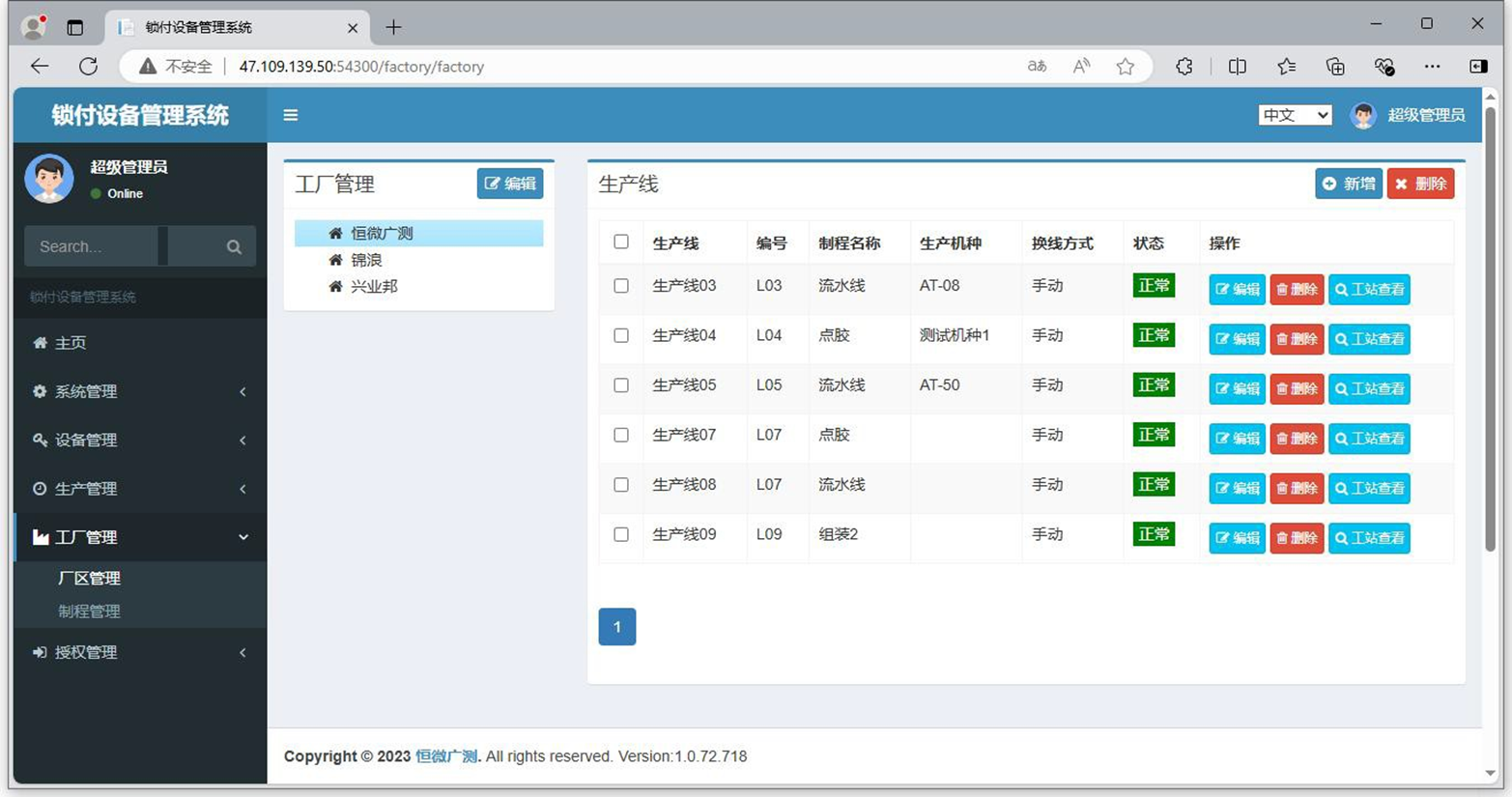
Task: Add page to favorites star icon
Action: pyautogui.click(x=1125, y=67)
